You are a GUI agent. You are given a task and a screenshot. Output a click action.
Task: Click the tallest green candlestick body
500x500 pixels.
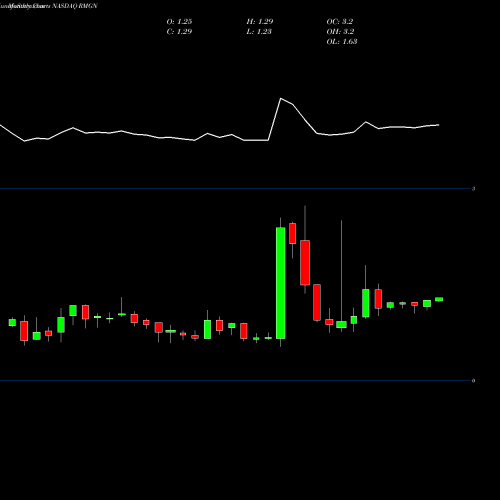click(280, 283)
